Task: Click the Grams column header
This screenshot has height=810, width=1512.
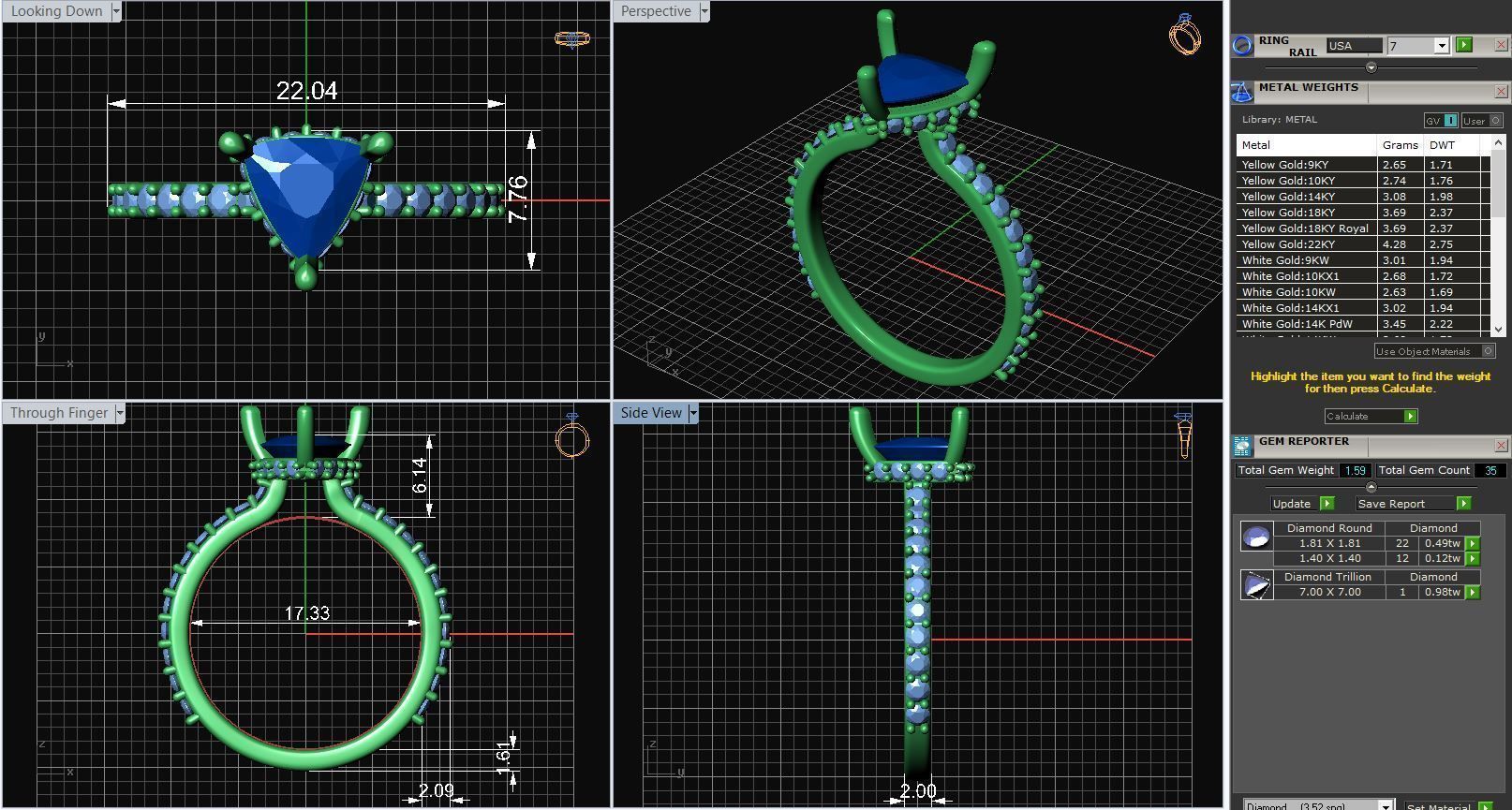Action: pos(1400,144)
